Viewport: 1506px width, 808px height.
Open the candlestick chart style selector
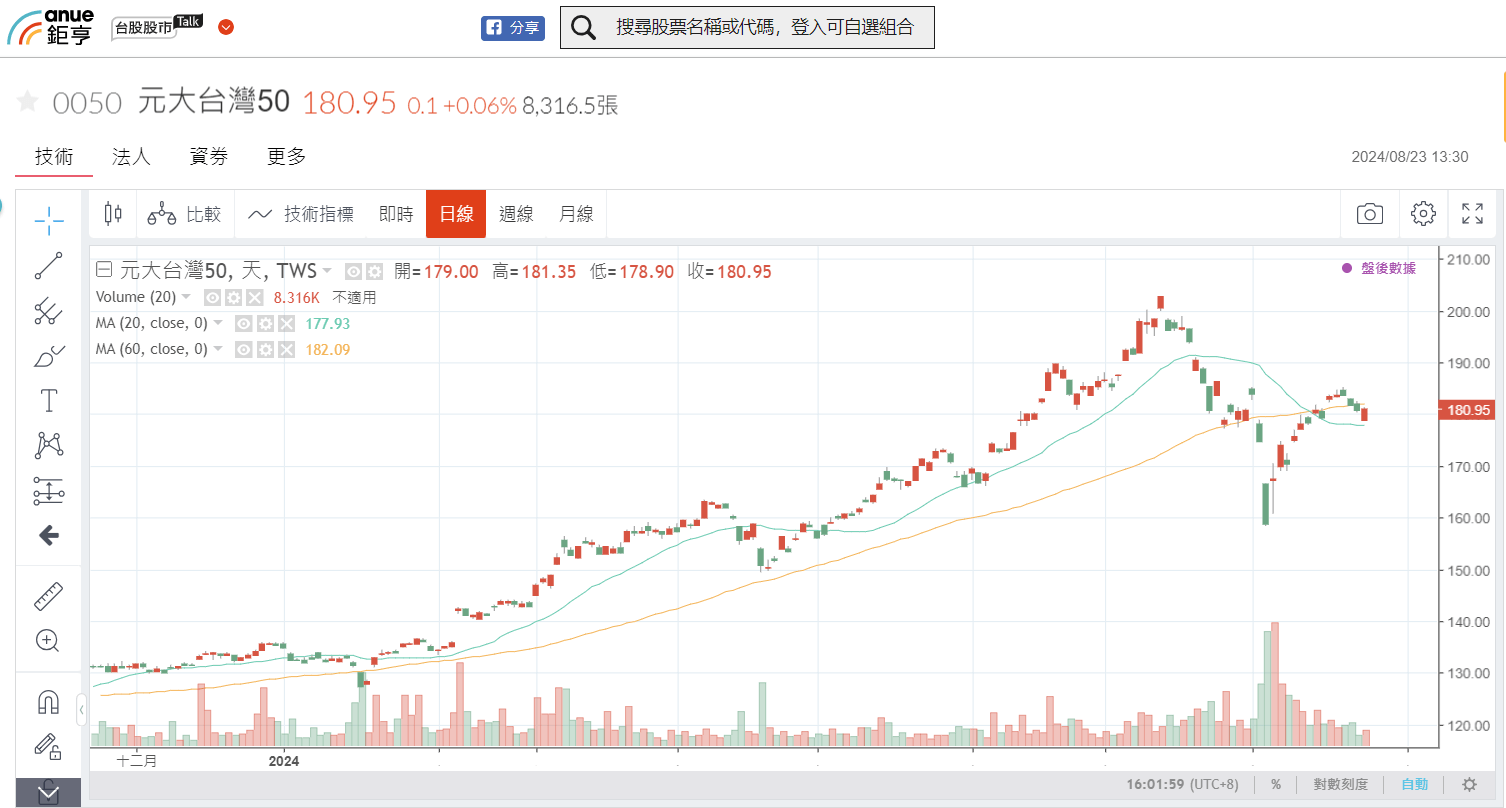pyautogui.click(x=113, y=214)
